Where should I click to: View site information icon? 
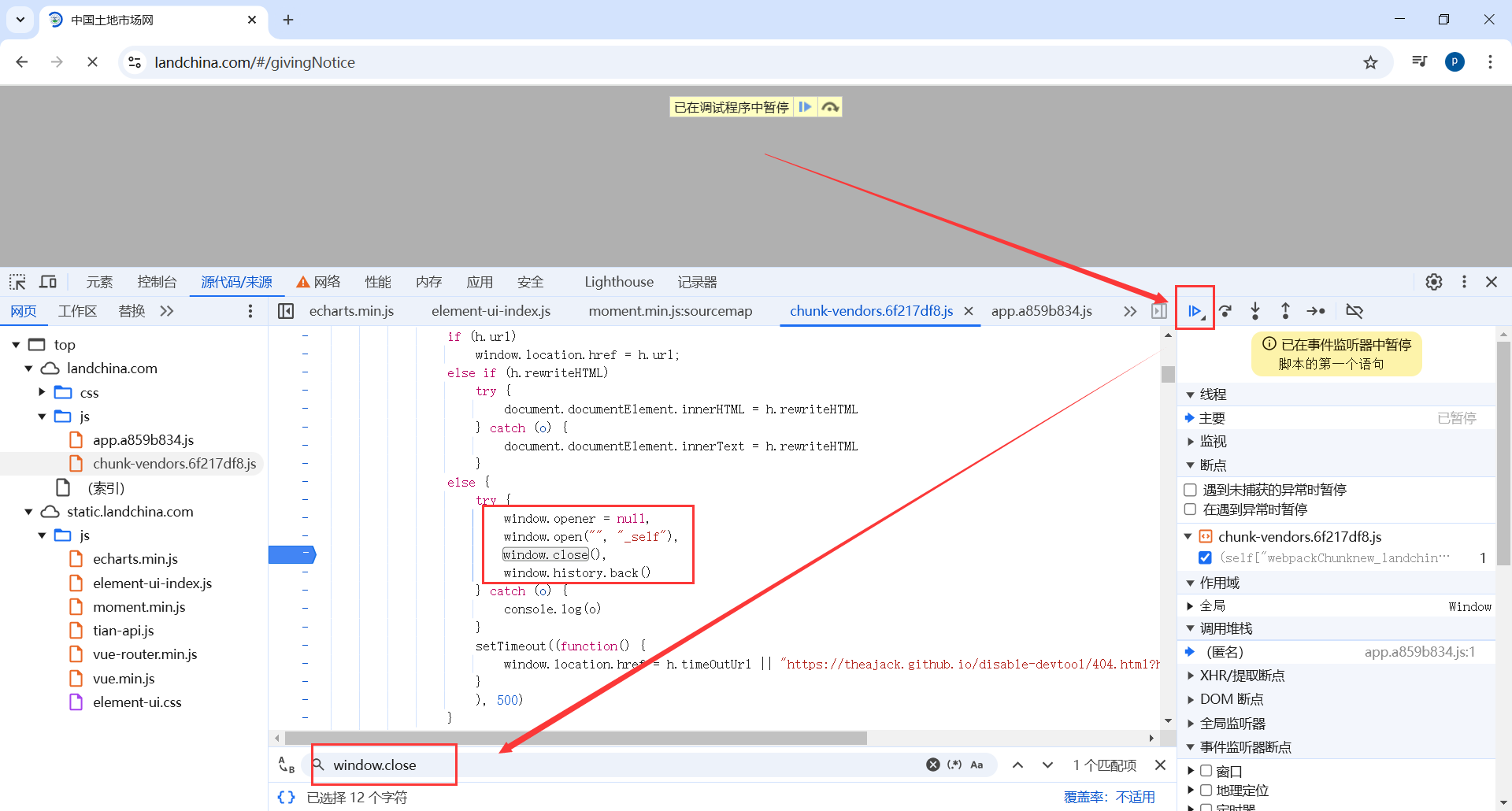[x=135, y=62]
